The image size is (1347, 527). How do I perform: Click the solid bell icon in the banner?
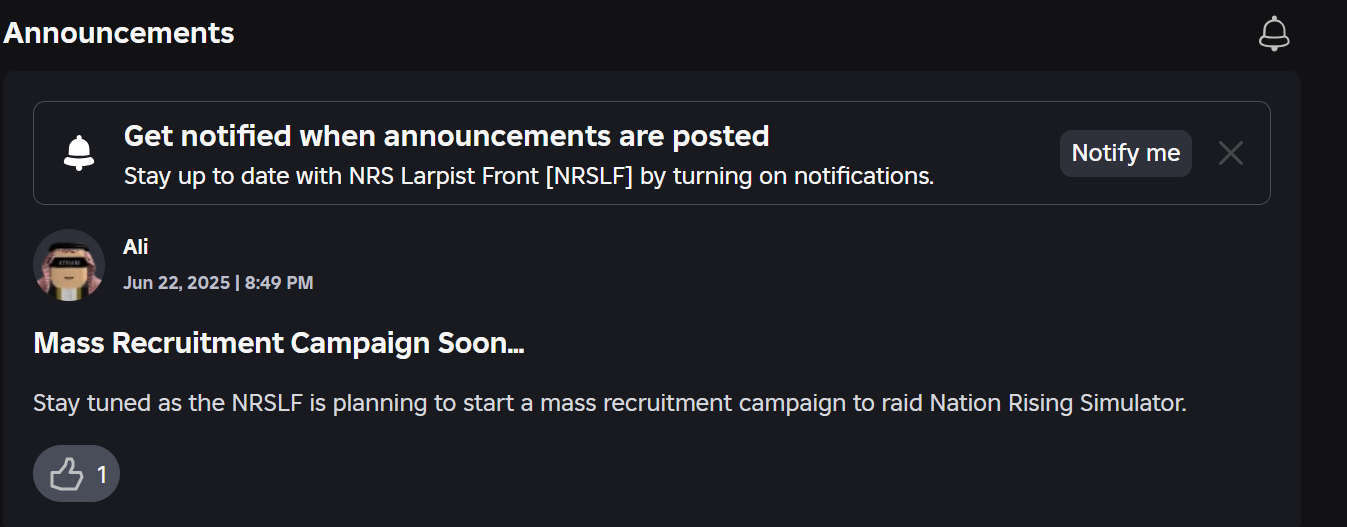coord(79,153)
